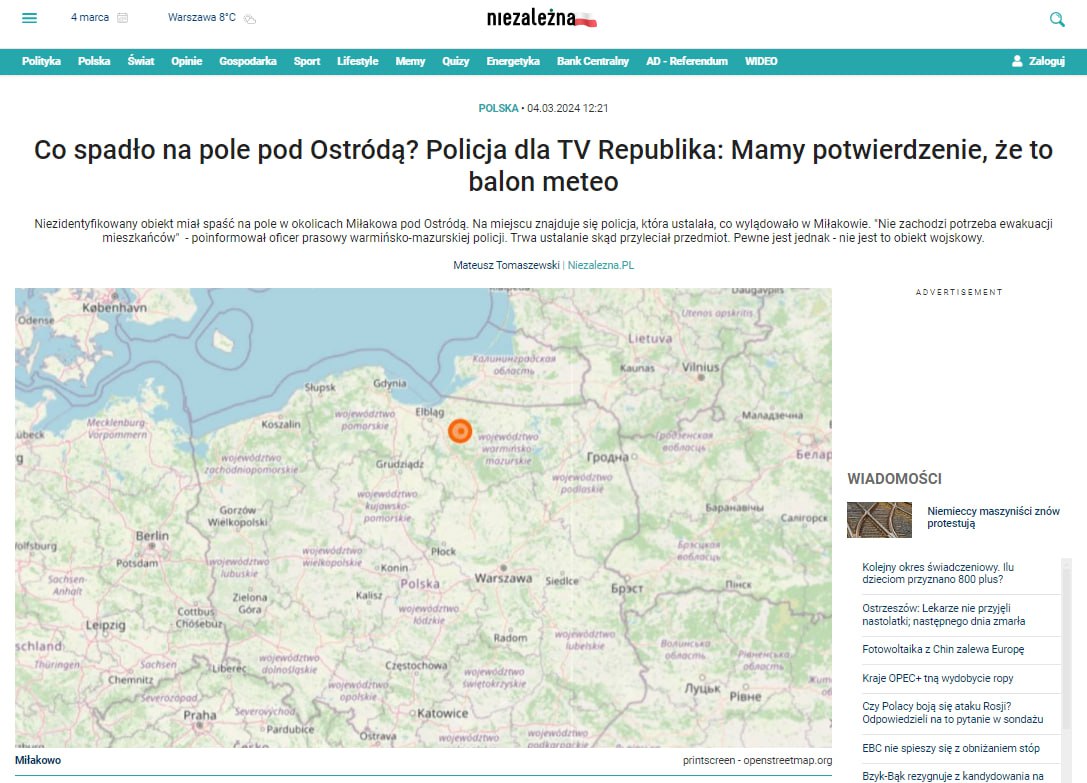Click the Zaloguj login link
The image size is (1087, 783).
(x=1047, y=61)
